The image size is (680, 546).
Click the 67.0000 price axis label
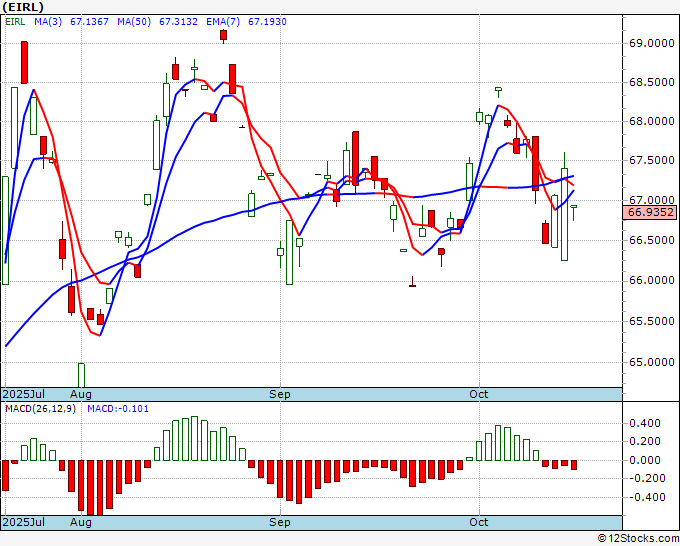coord(652,200)
